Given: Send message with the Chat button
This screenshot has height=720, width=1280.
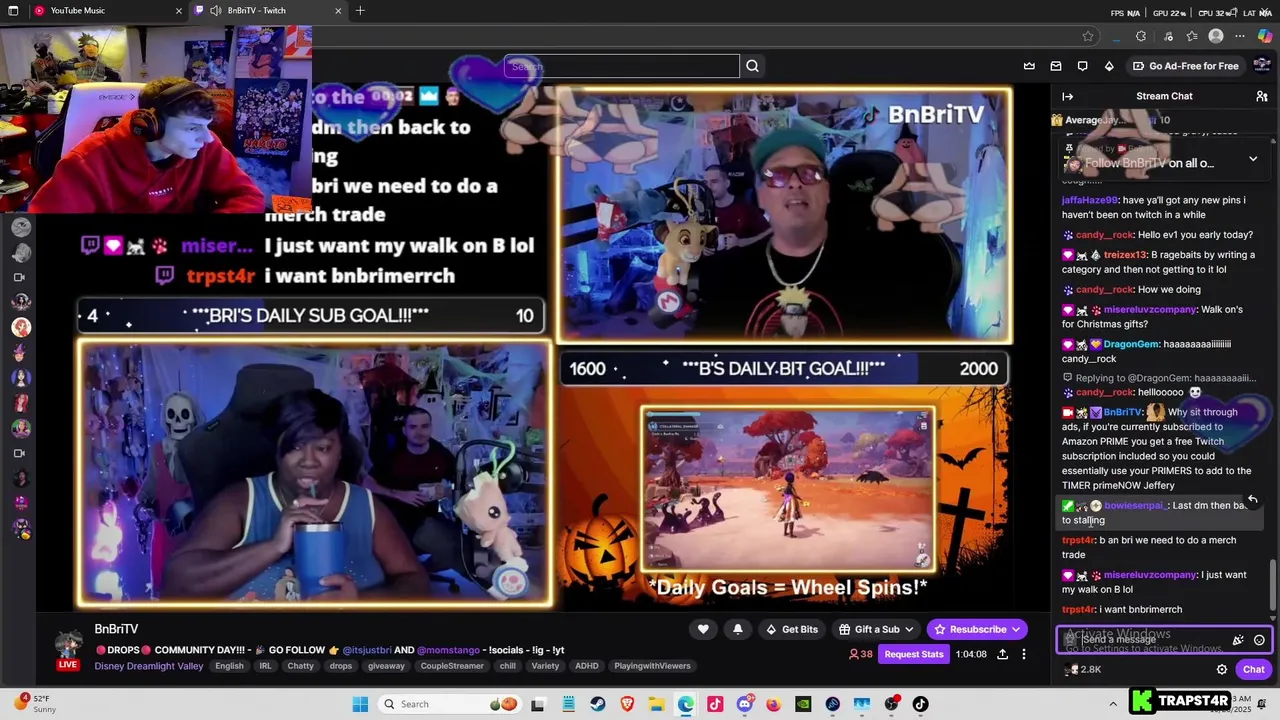Looking at the screenshot, I should (x=1254, y=669).
